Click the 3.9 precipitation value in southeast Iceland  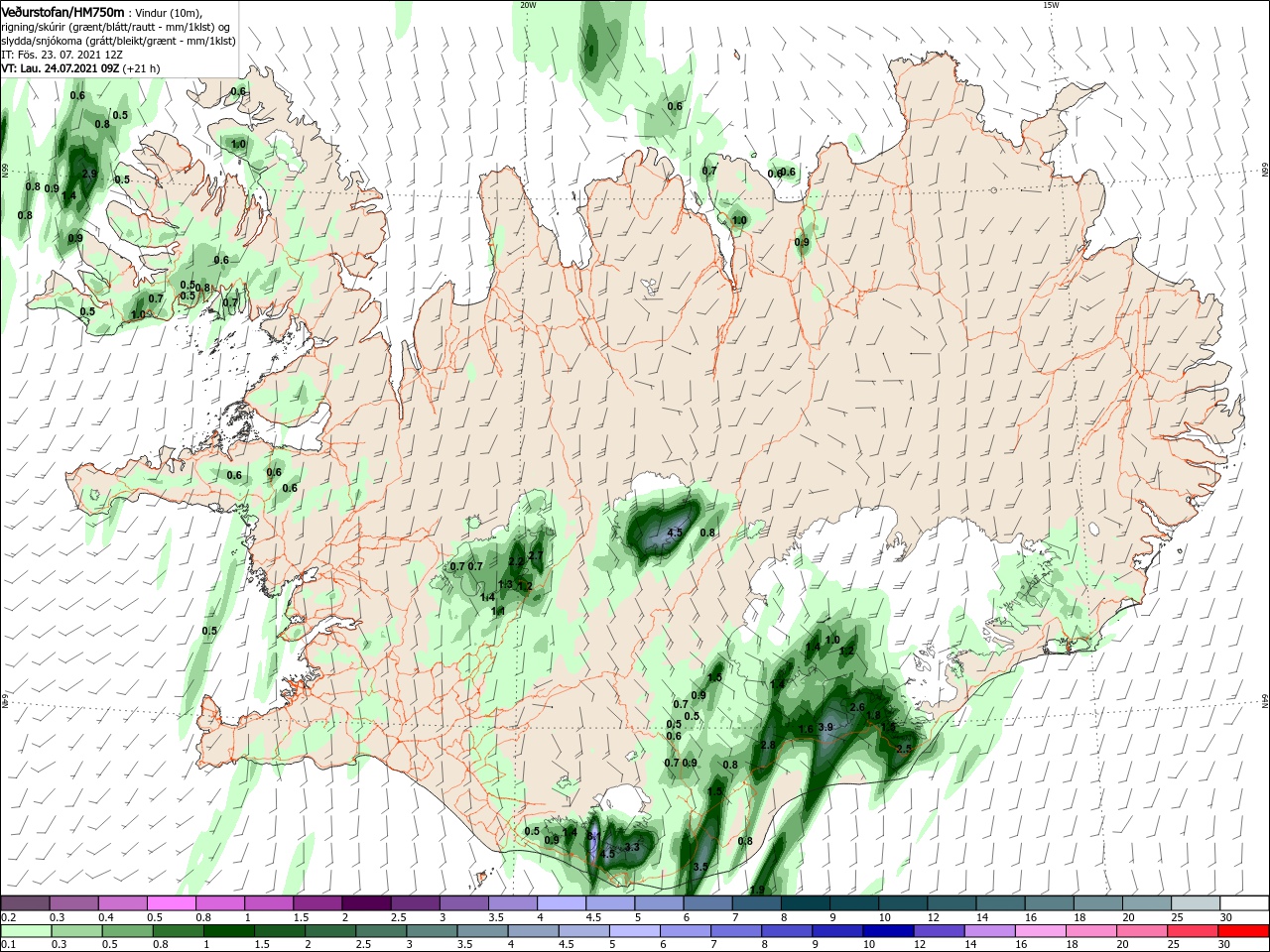tap(825, 727)
